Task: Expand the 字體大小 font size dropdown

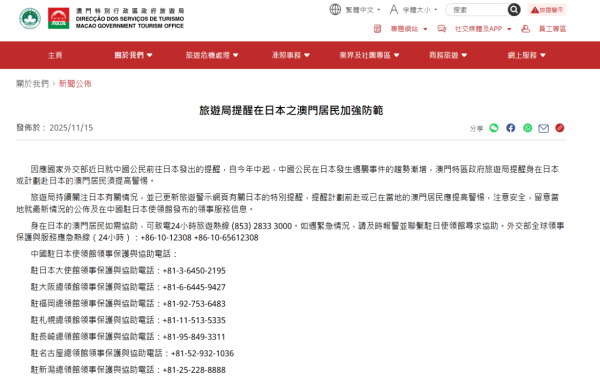Action: coord(420,10)
